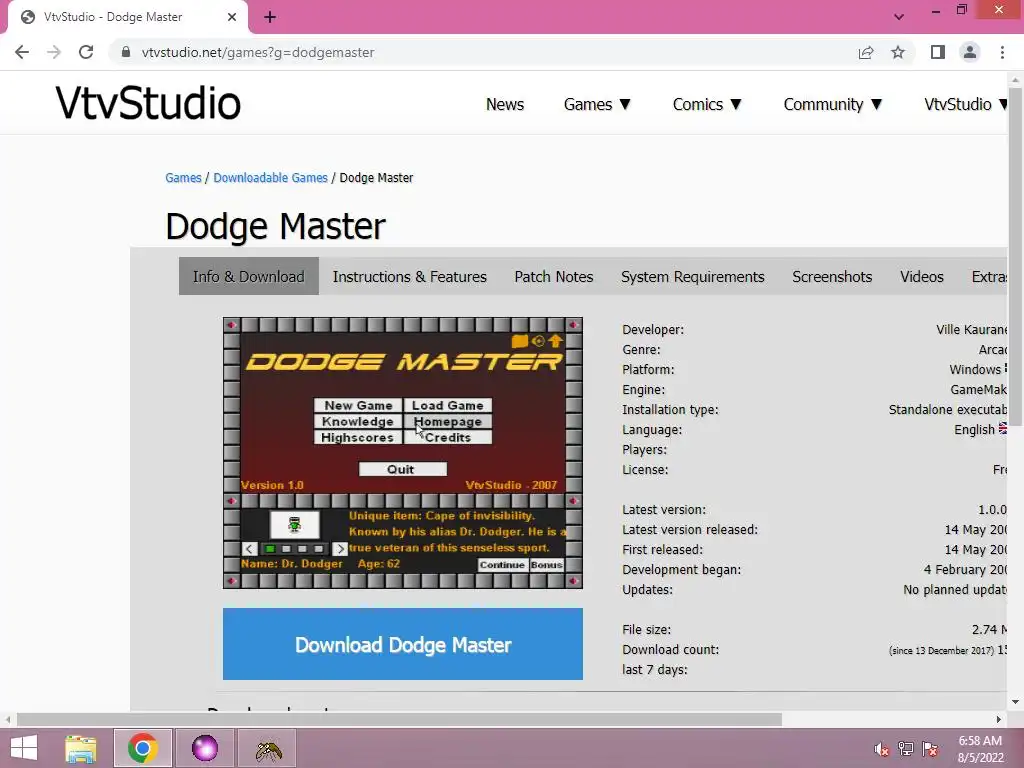This screenshot has height=768, width=1024.
Task: Click the 'Developer:' label
Action: click(653, 330)
